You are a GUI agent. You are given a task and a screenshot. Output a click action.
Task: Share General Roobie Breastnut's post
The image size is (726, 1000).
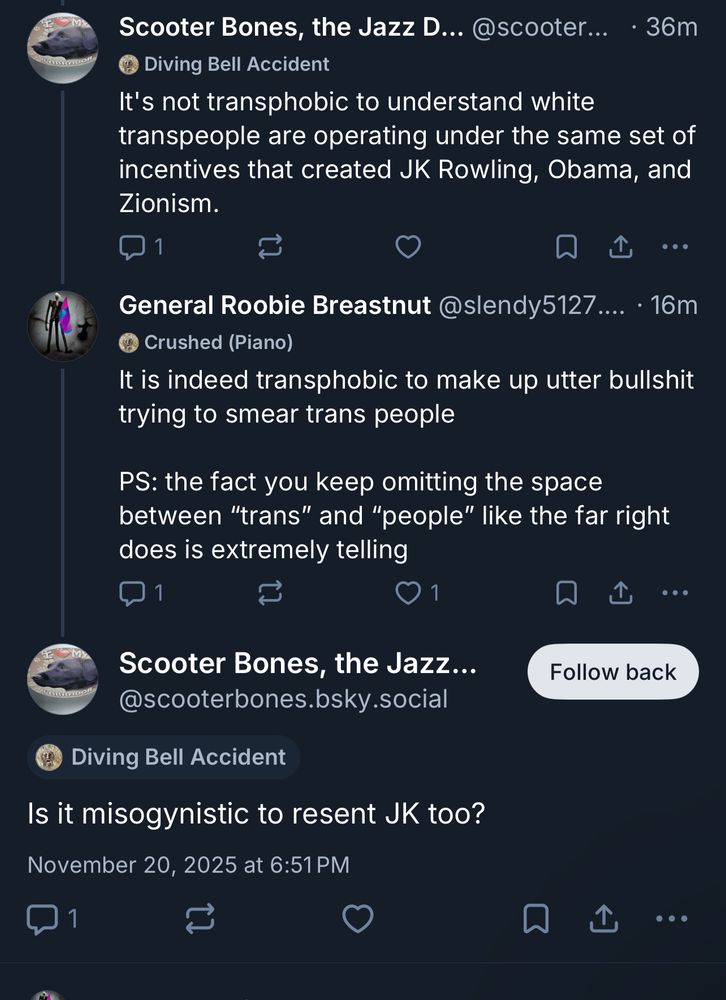pyautogui.click(x=621, y=593)
